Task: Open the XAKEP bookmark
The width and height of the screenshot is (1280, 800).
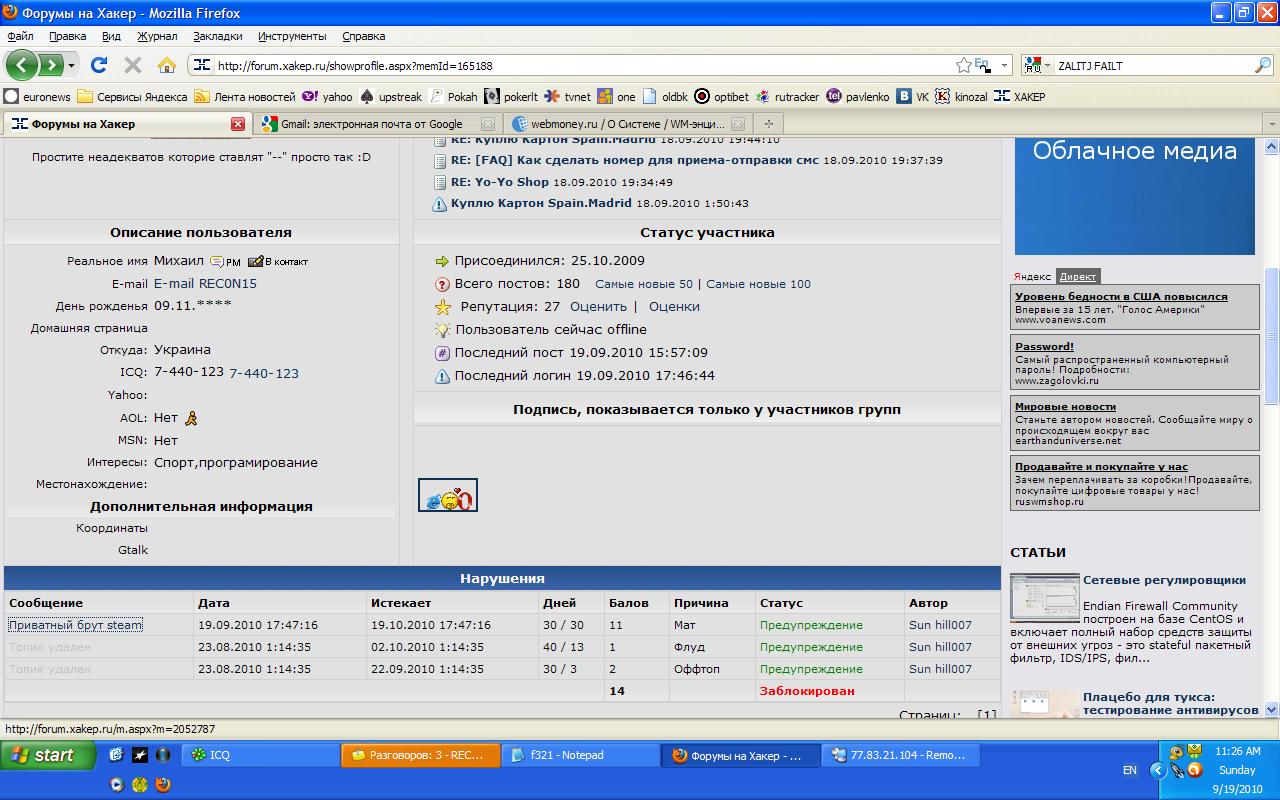Action: pyautogui.click(x=1020, y=97)
